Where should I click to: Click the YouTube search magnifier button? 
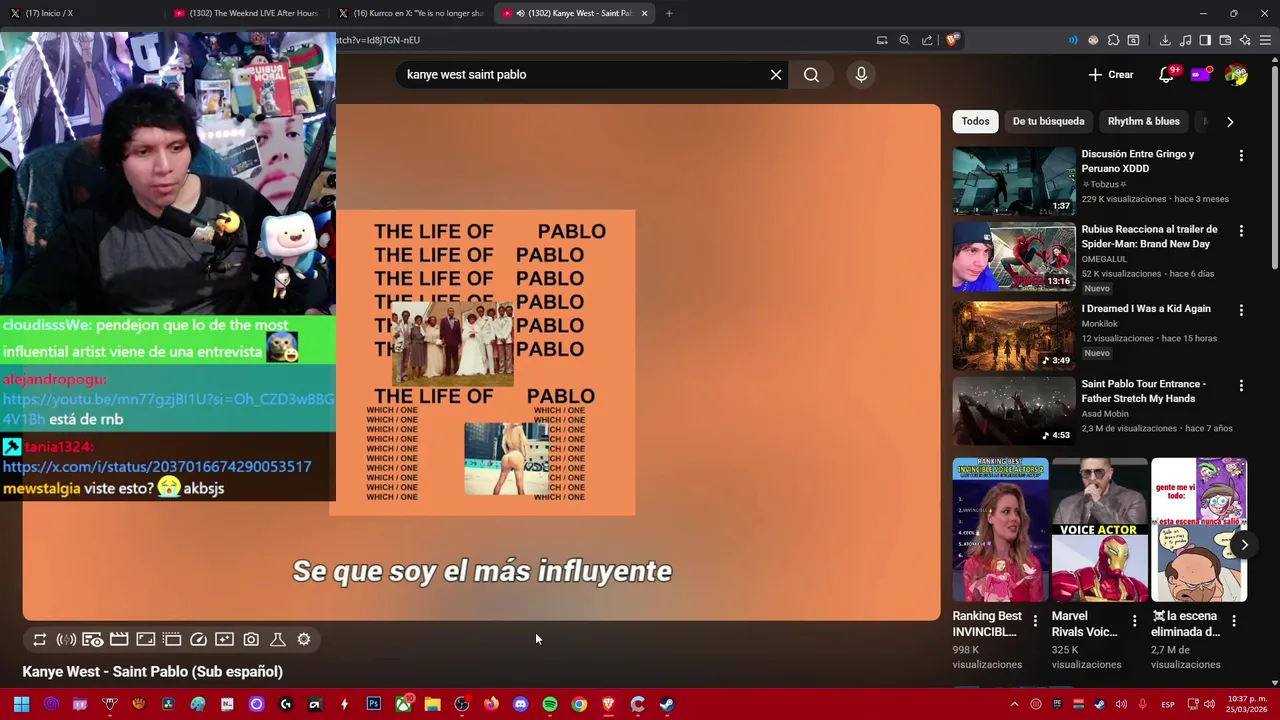tap(811, 75)
